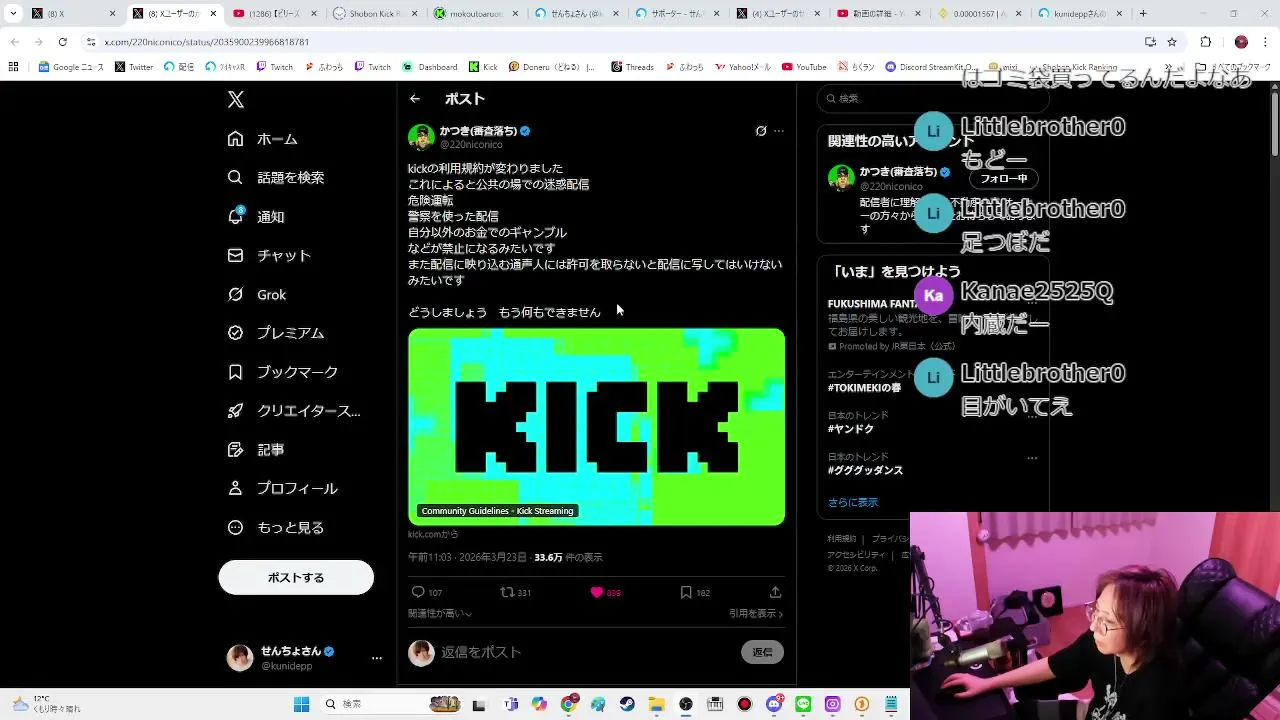This screenshot has height=720, width=1280.
Task: Open the Dashboard bookmark
Action: [x=430, y=67]
